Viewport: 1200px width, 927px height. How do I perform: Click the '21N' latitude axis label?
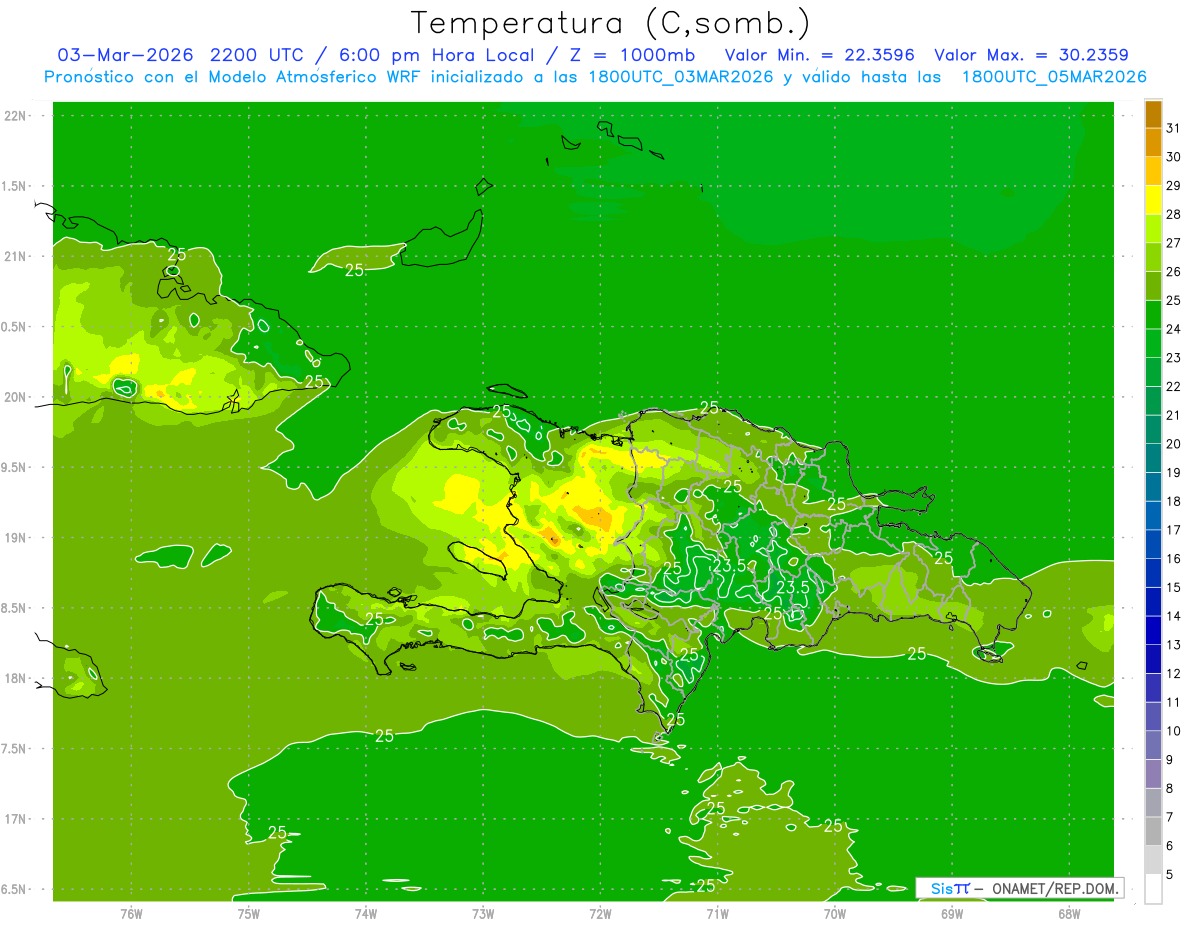[16, 257]
